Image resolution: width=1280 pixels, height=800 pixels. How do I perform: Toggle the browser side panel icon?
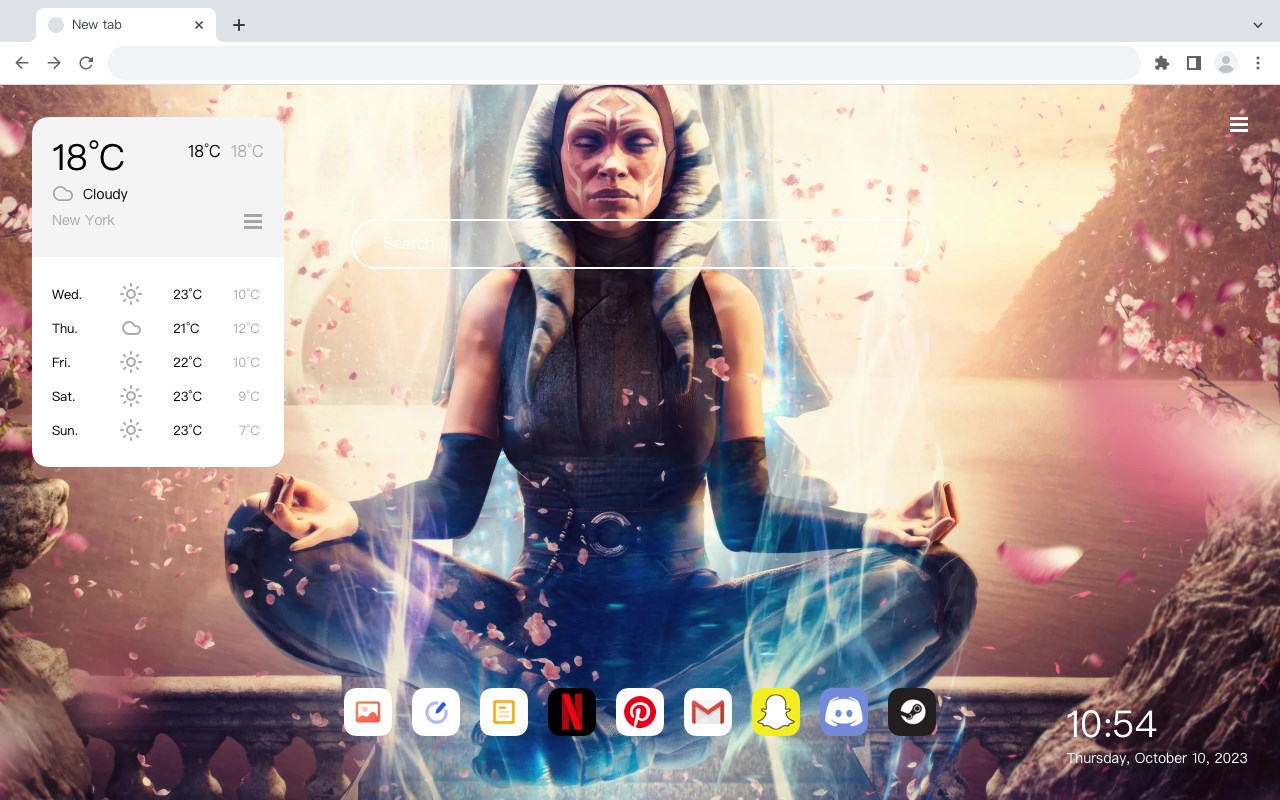[1193, 63]
